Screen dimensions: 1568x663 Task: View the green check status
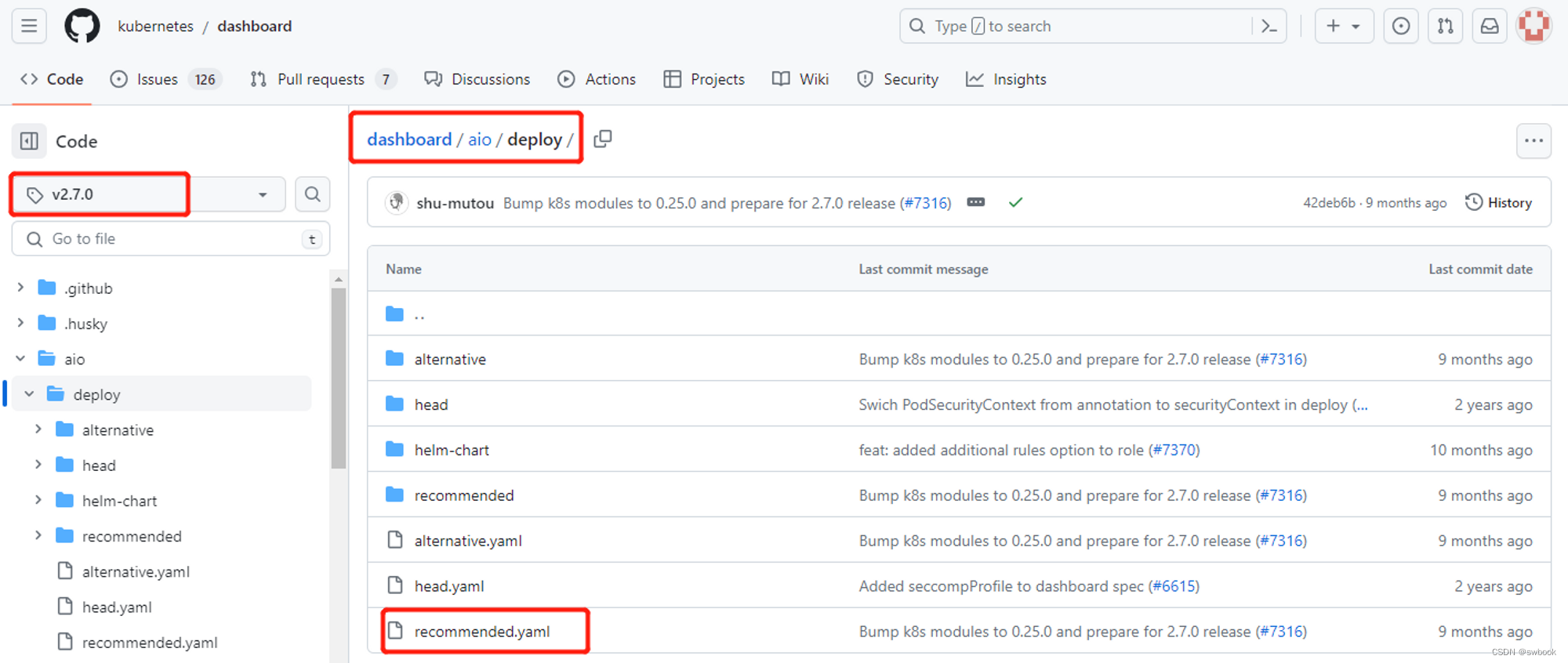pyautogui.click(x=1015, y=202)
